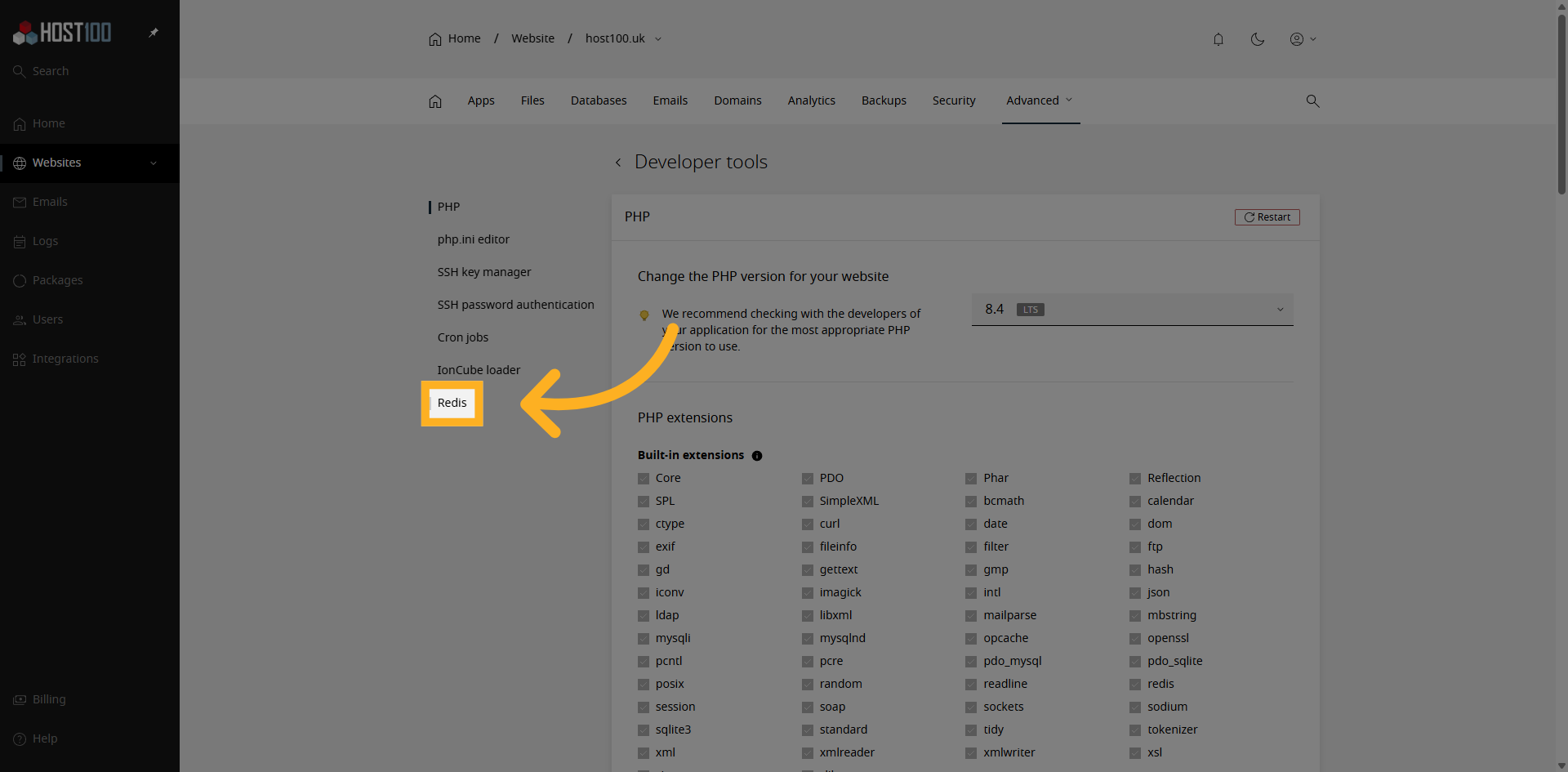Click the lightbulb tip icon
The height and width of the screenshot is (772, 1568).
[x=644, y=315]
